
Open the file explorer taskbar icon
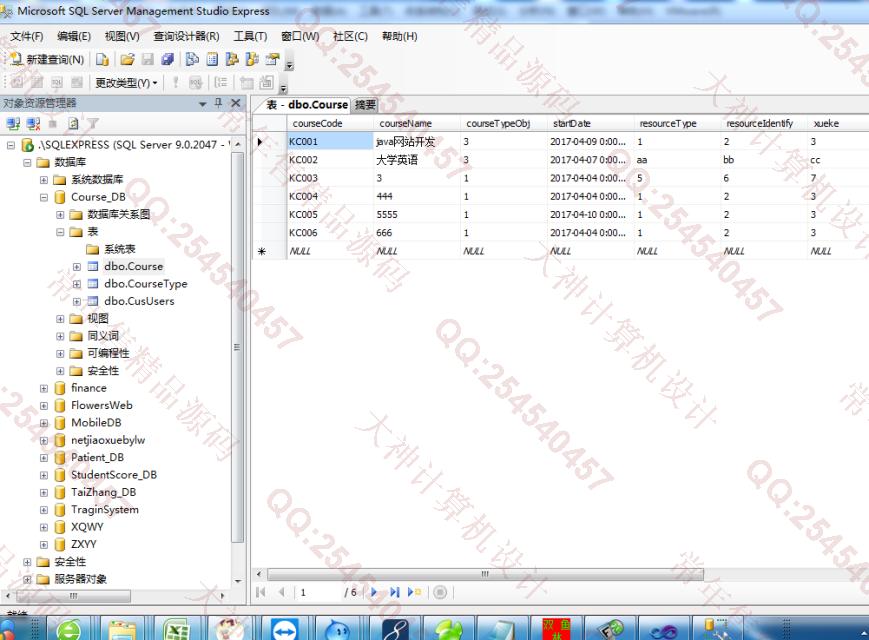122,629
